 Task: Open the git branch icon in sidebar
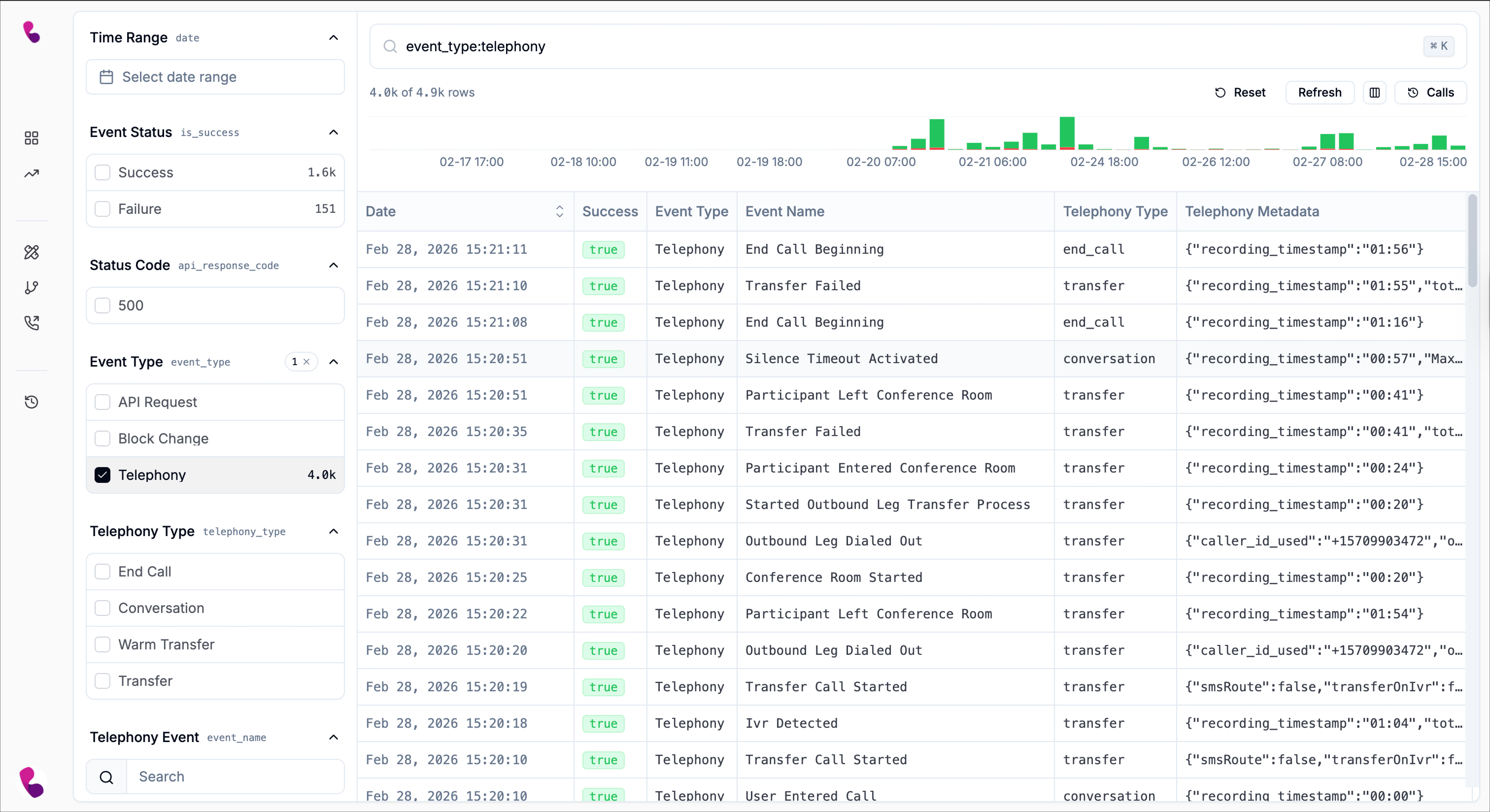point(31,288)
